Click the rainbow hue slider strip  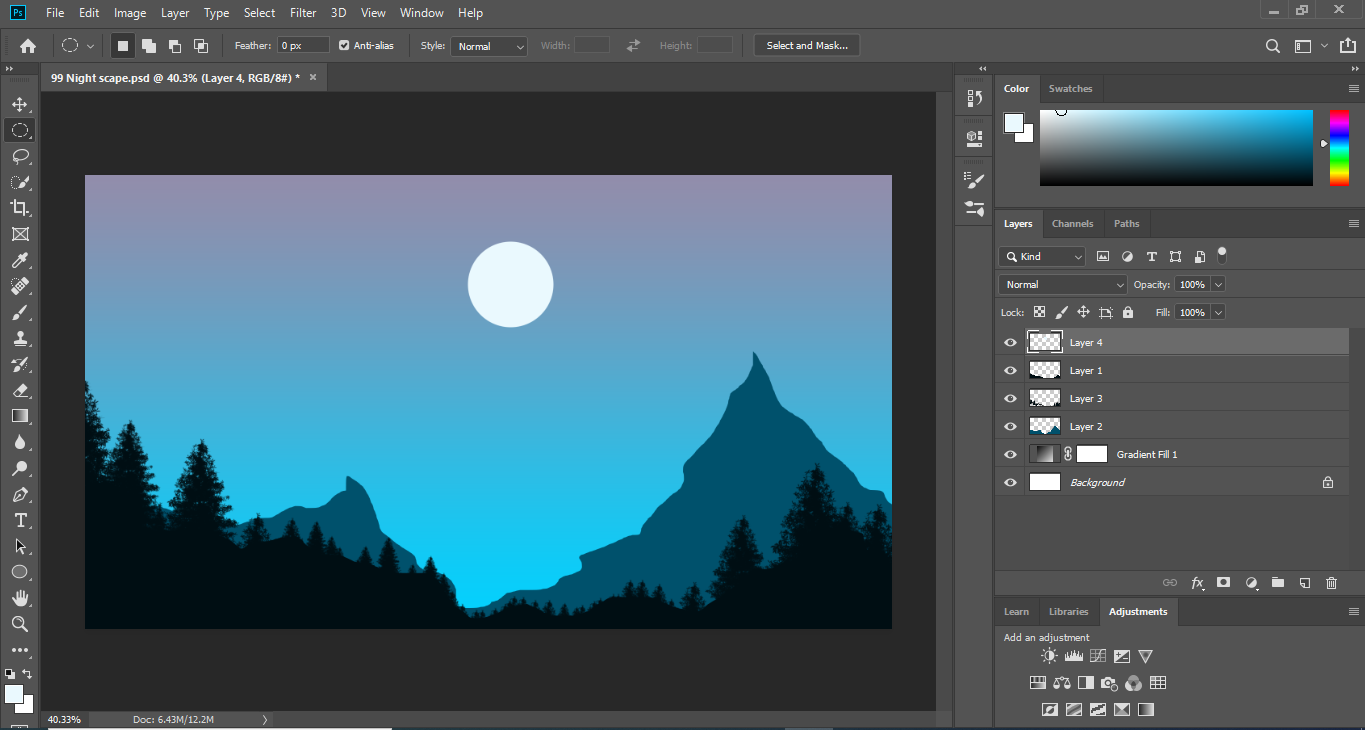(x=1339, y=148)
